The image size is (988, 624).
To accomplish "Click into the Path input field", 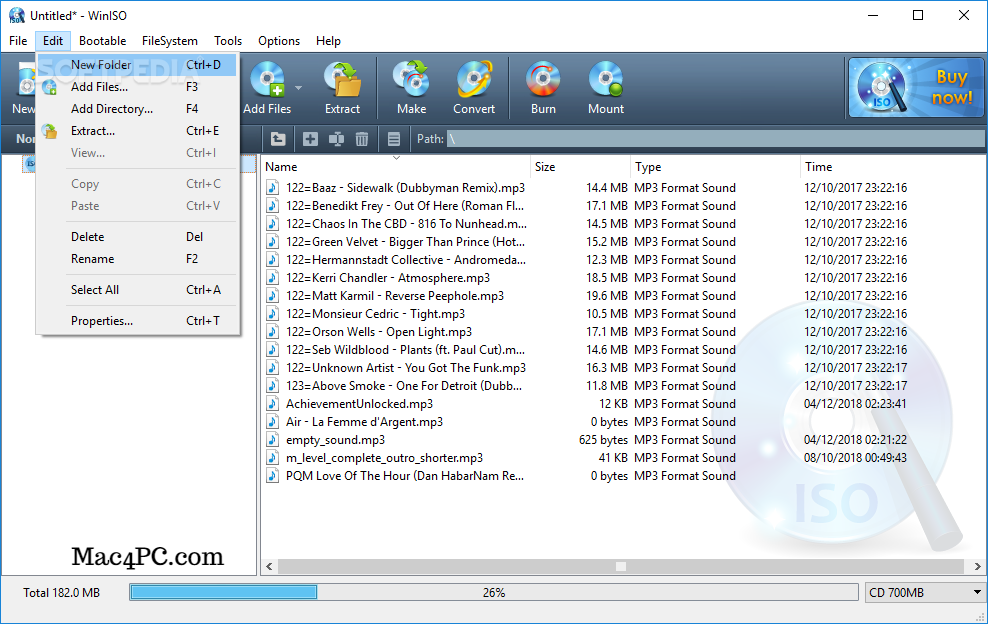I will 715,139.
